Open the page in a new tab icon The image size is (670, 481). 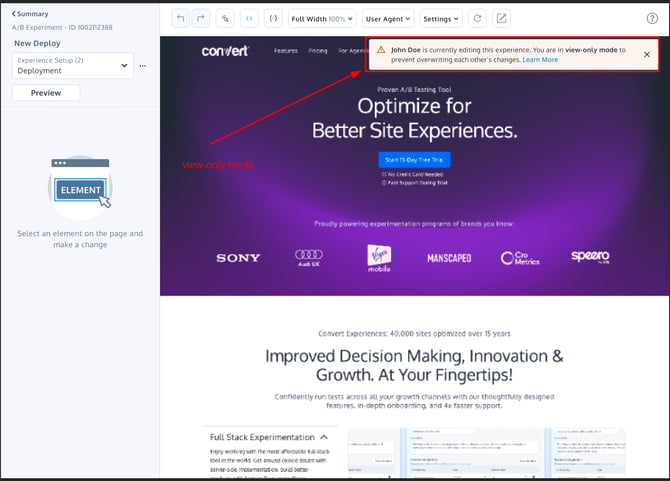tap(502, 18)
